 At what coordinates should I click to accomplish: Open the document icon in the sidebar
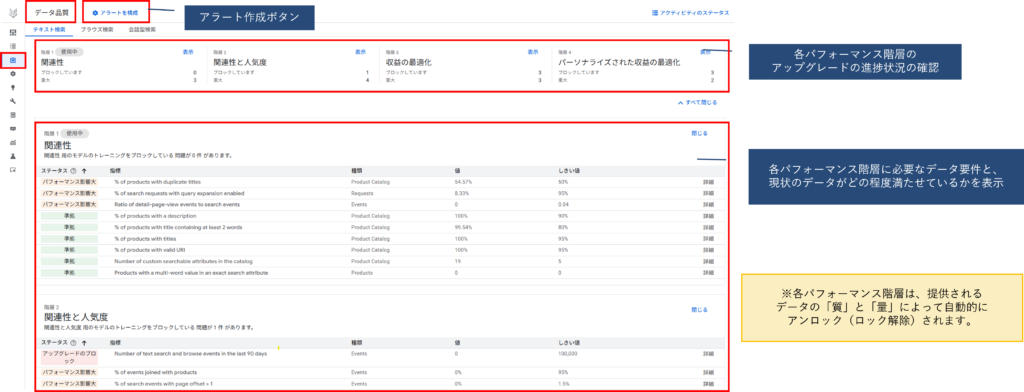pos(13,115)
